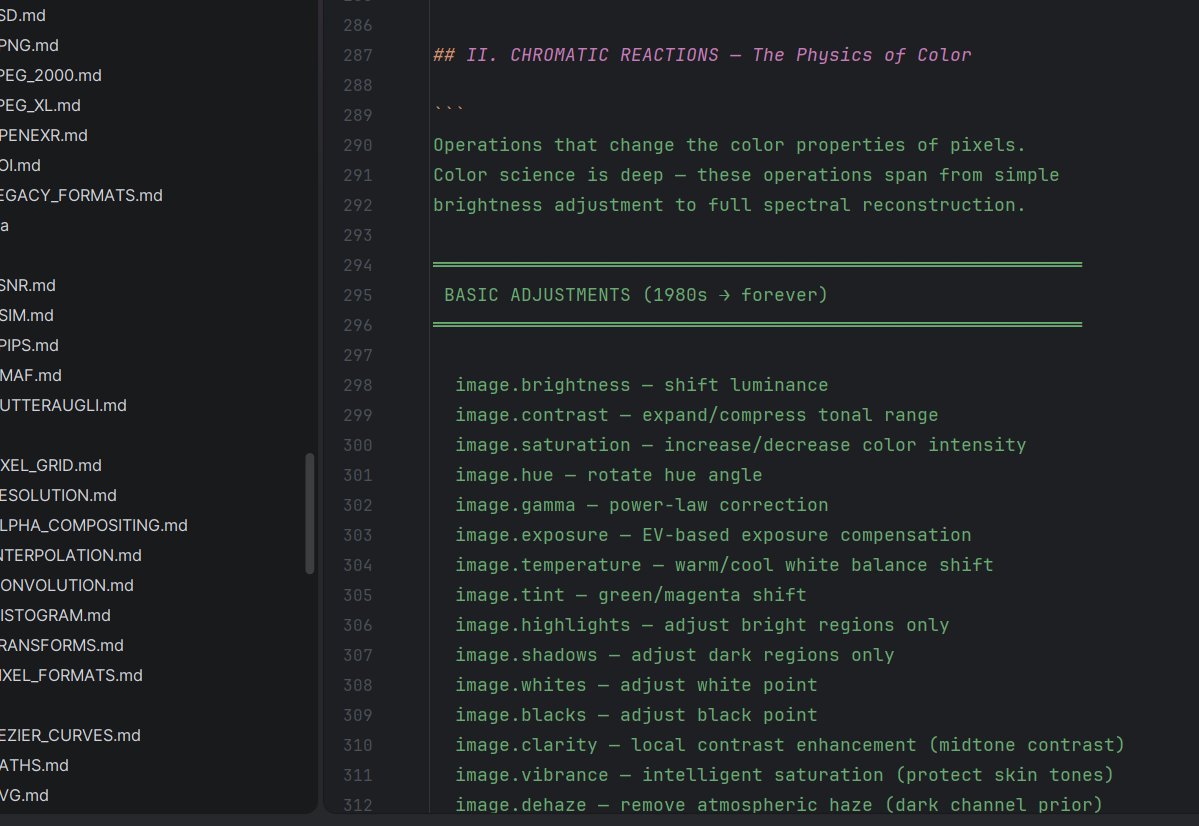The width and height of the screenshot is (1199, 826).
Task: Click the heading 'II. CHROMATIC REACTIONS'
Action: 593,55
